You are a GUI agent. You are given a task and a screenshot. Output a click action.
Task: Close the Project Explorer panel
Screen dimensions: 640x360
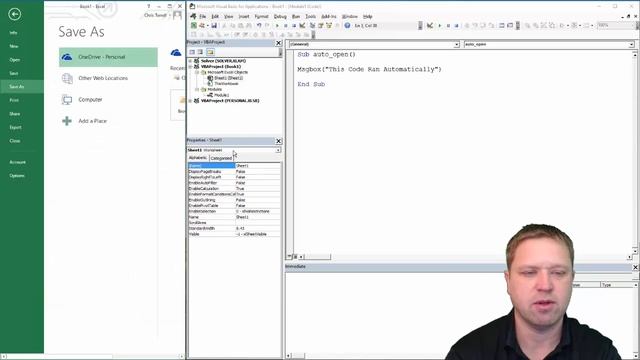pyautogui.click(x=278, y=42)
